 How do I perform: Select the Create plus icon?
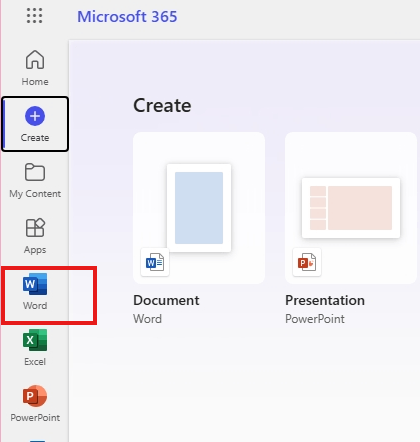(35, 116)
